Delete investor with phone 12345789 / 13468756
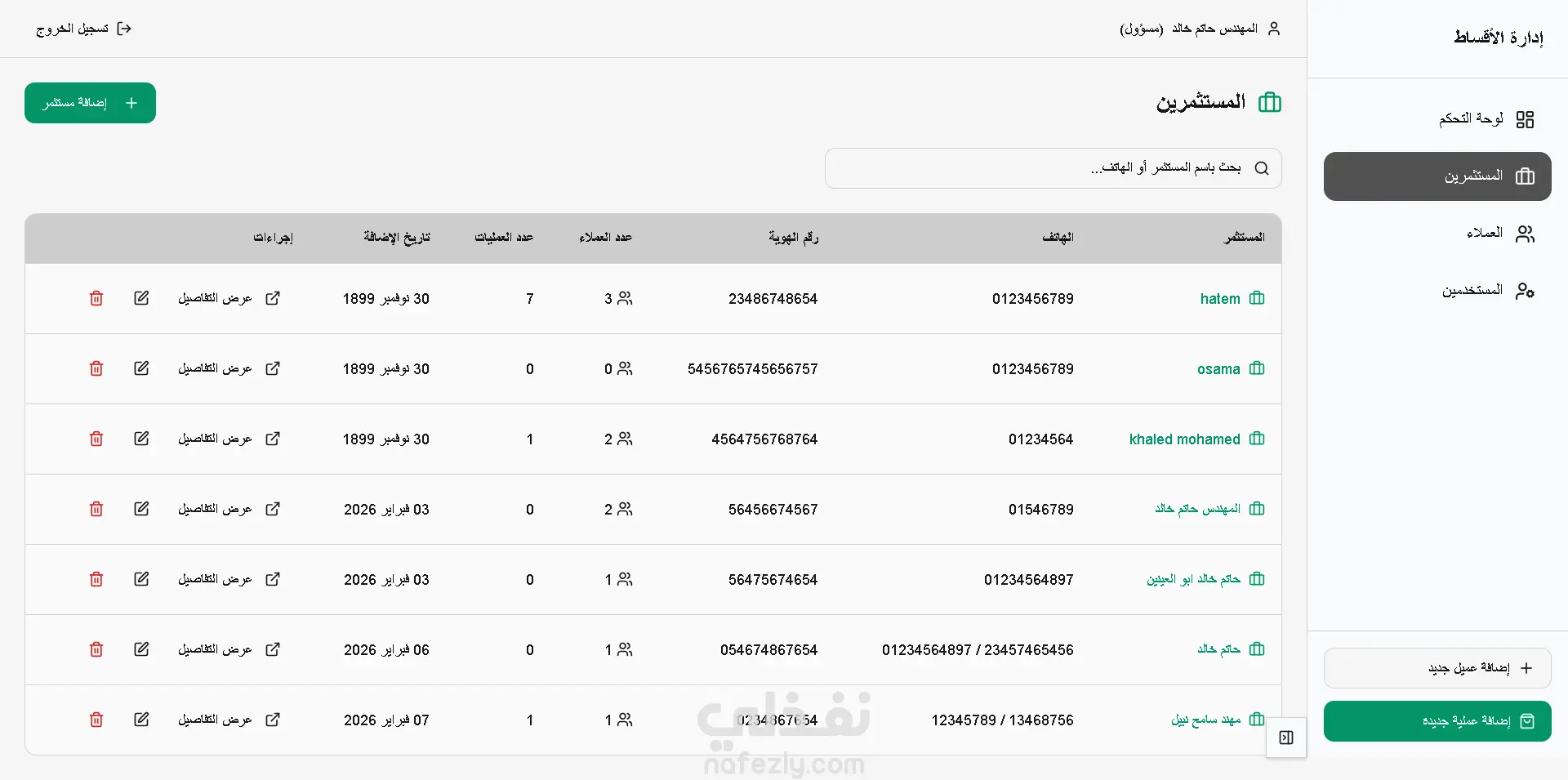This screenshot has height=780, width=1568. pos(96,720)
